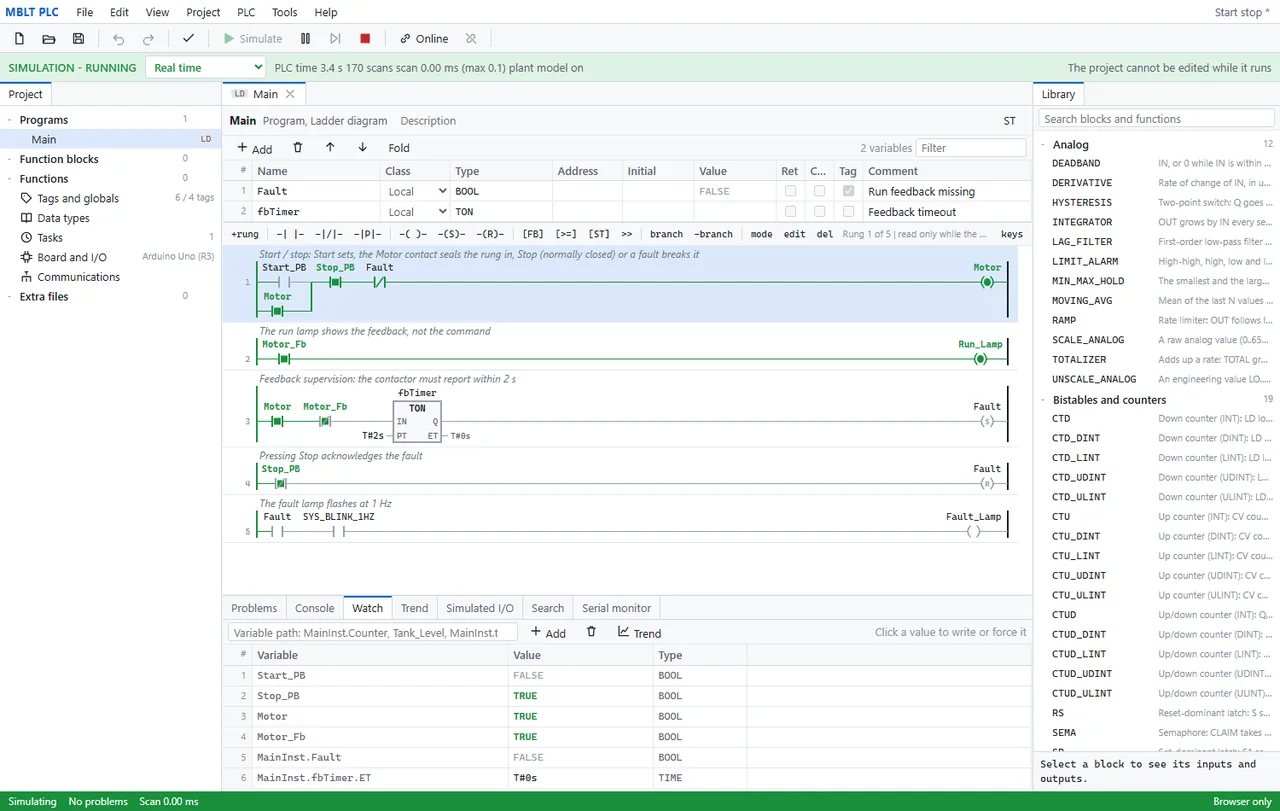Open the Class dropdown for Fault
Image resolution: width=1280 pixels, height=811 pixels.
click(x=416, y=191)
